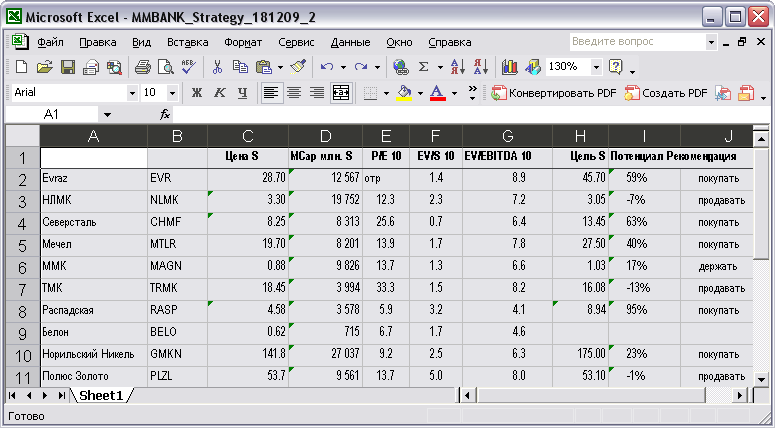Launch the Chart Wizard icon

coord(509,67)
